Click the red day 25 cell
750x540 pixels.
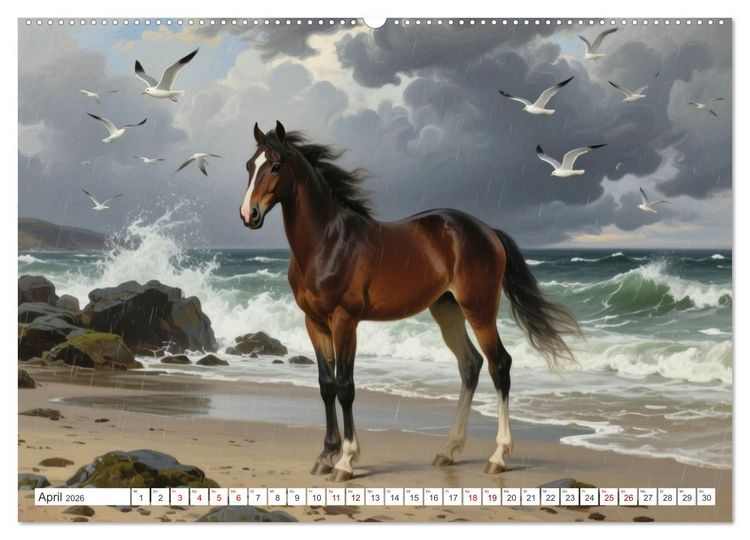tap(609, 496)
